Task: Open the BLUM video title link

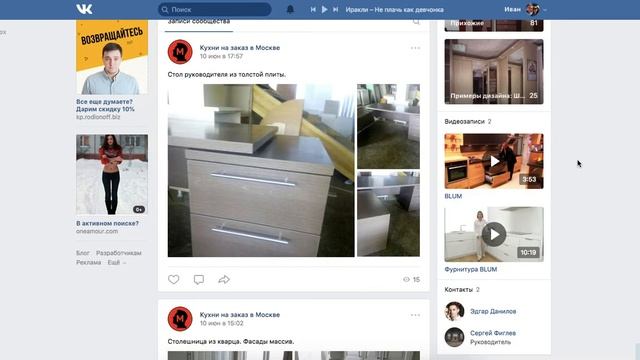Action: (x=453, y=196)
